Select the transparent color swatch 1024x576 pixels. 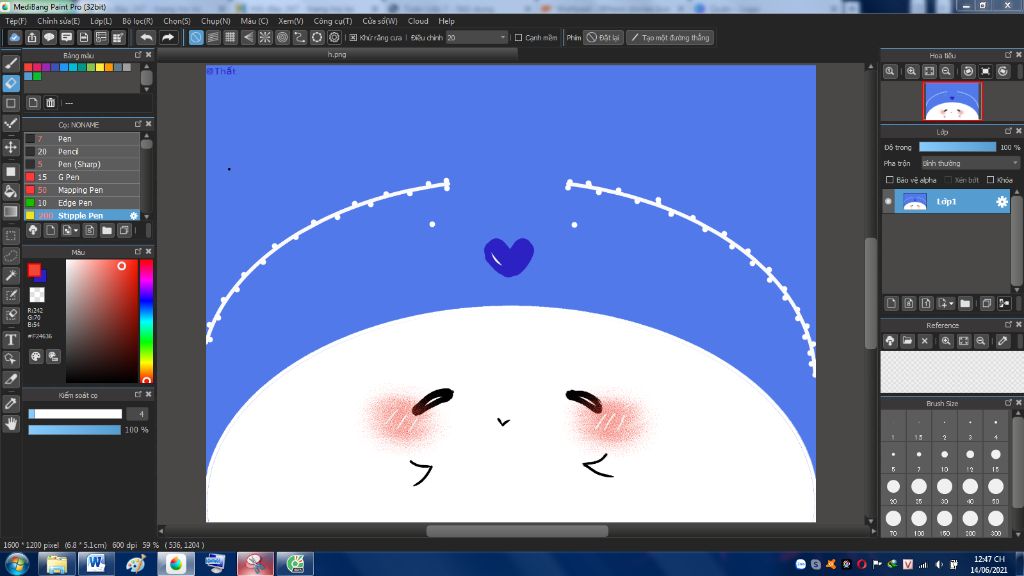point(37,295)
